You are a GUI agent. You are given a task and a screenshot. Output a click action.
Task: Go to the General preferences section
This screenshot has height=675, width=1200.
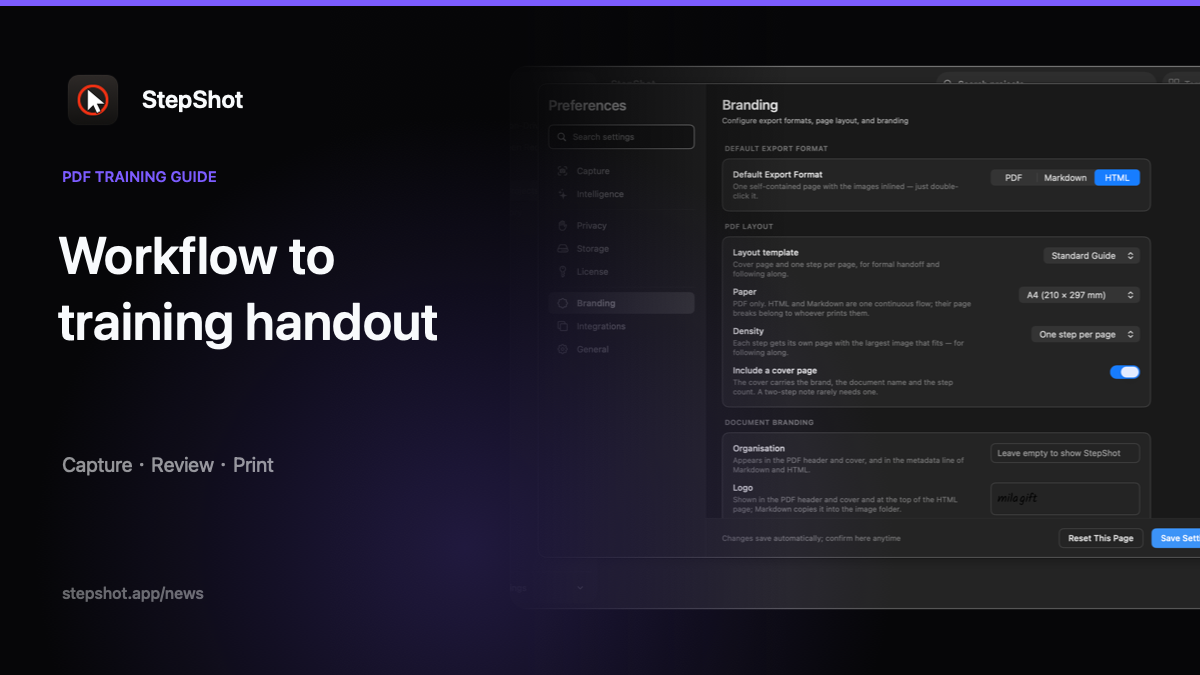(x=621, y=349)
